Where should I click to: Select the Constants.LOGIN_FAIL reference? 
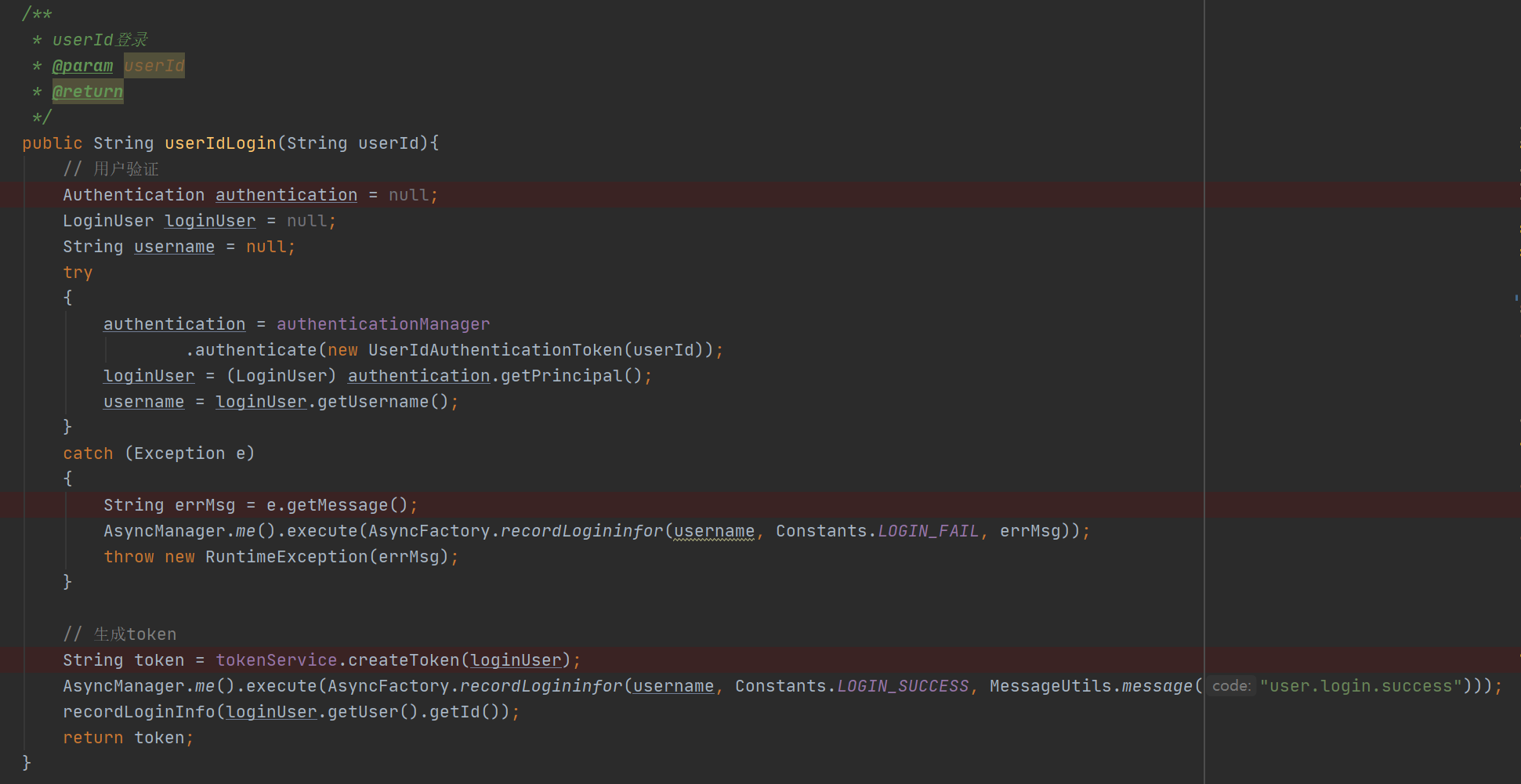coord(876,530)
